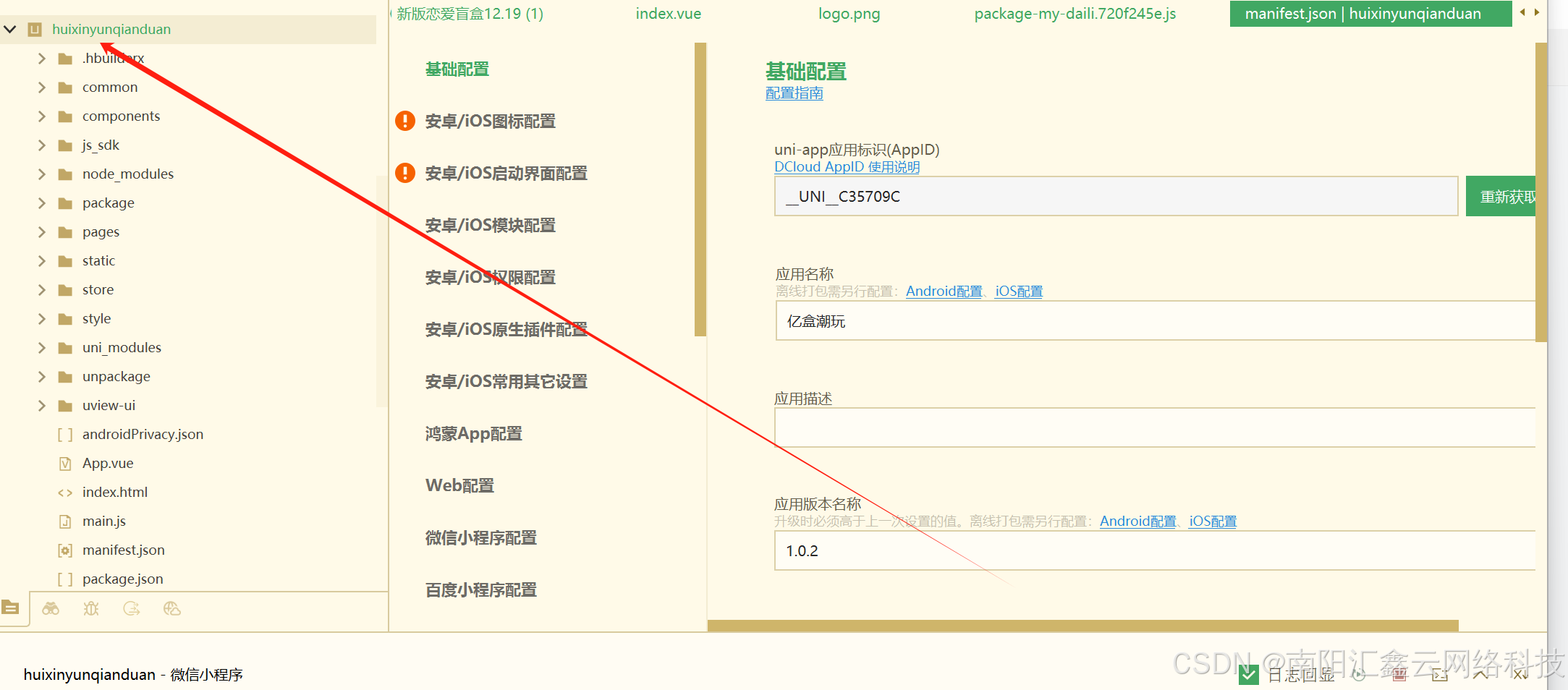The image size is (1568, 690).
Task: Expand the .hbuilderx folder
Action: coord(41,59)
